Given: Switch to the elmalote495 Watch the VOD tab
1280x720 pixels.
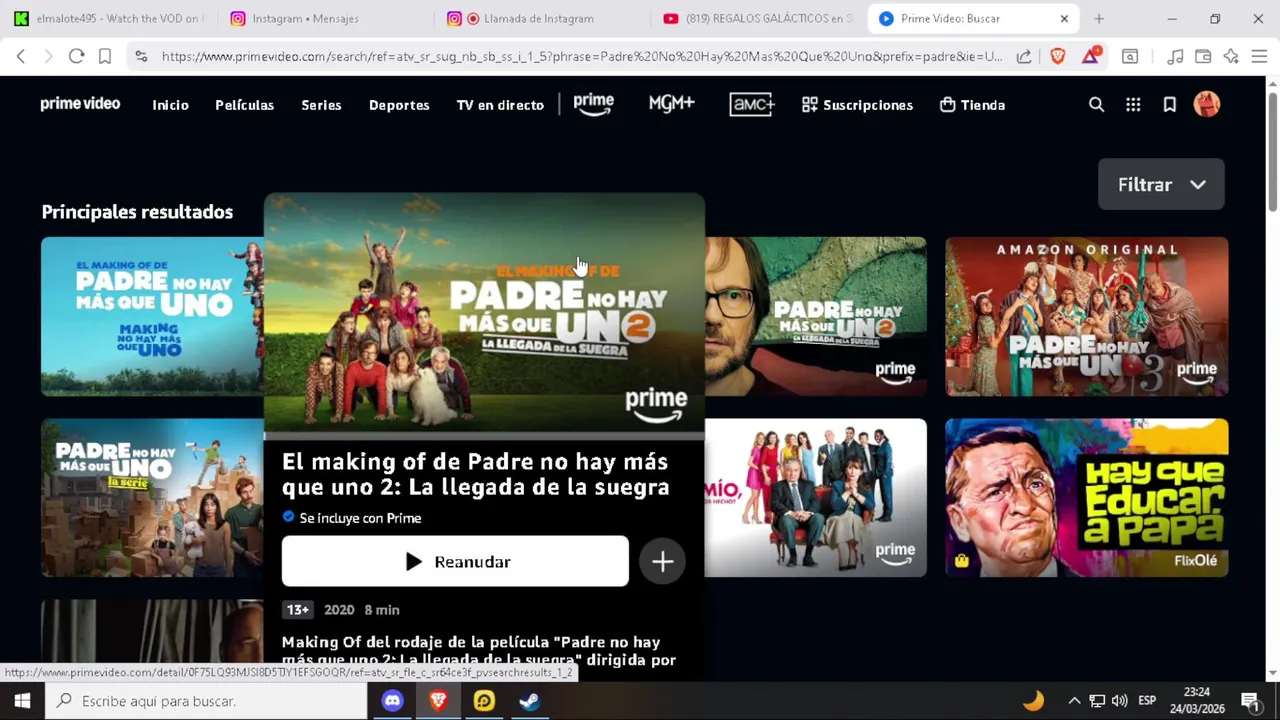Looking at the screenshot, I should coord(108,18).
